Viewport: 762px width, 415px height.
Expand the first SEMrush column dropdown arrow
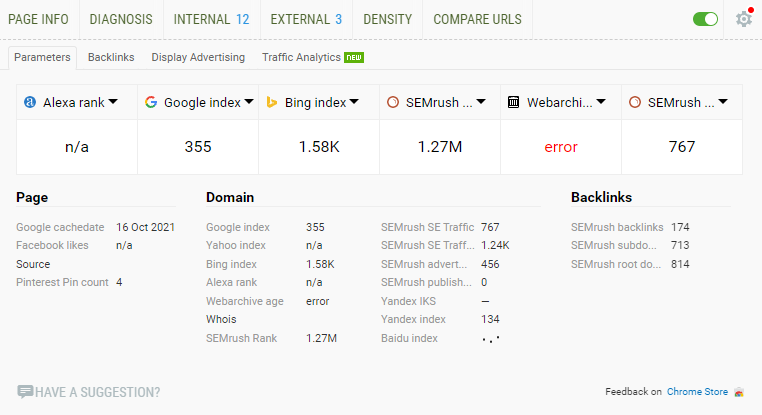point(481,102)
